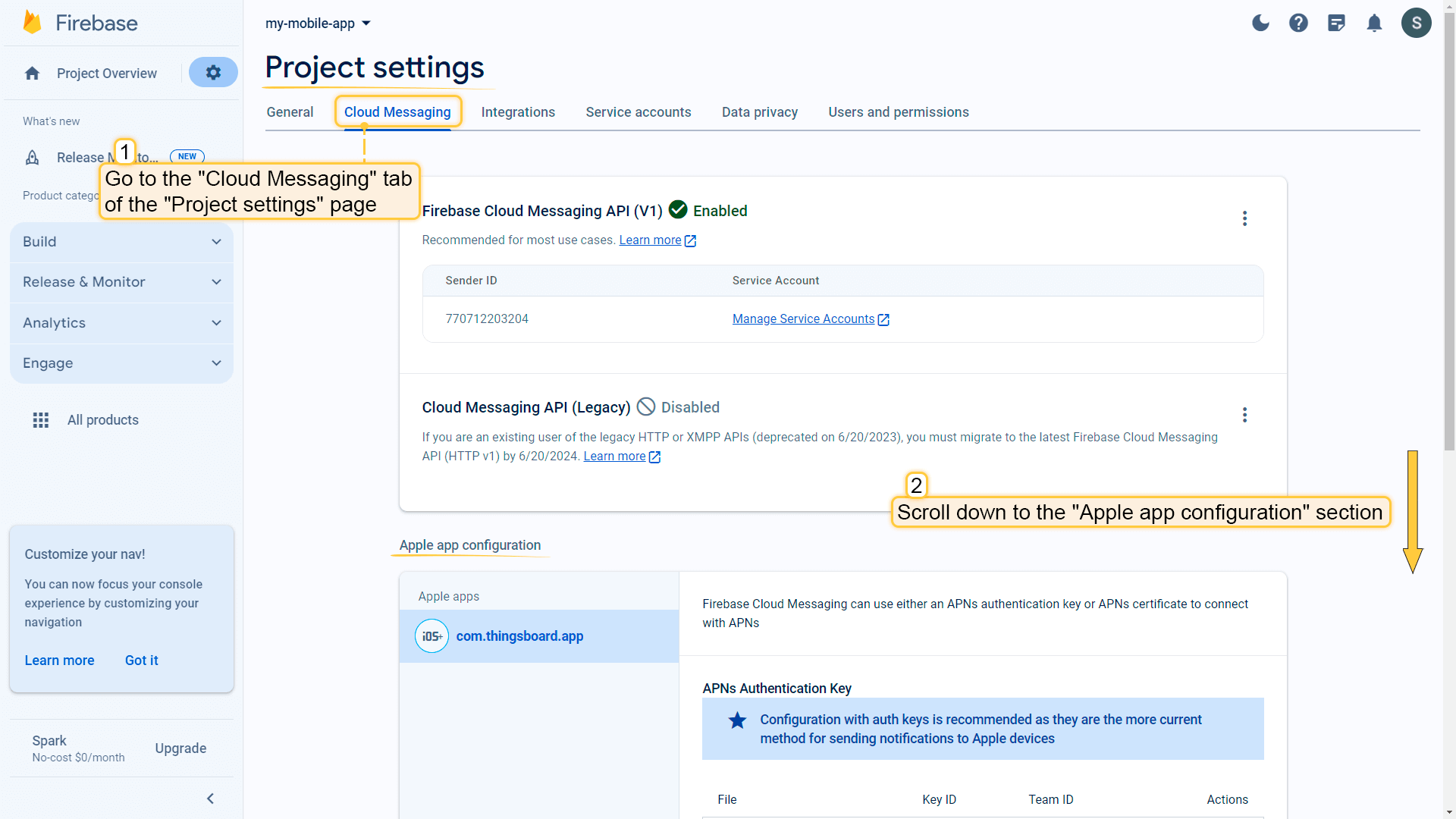Switch to the Integrations tab
The width and height of the screenshot is (1456, 819).
point(518,112)
